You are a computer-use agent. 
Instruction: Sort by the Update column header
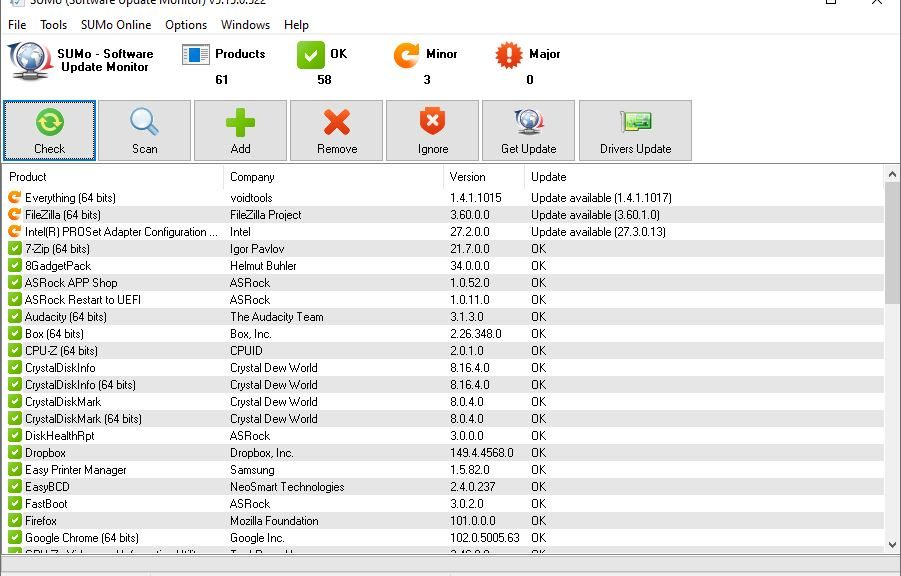704,177
